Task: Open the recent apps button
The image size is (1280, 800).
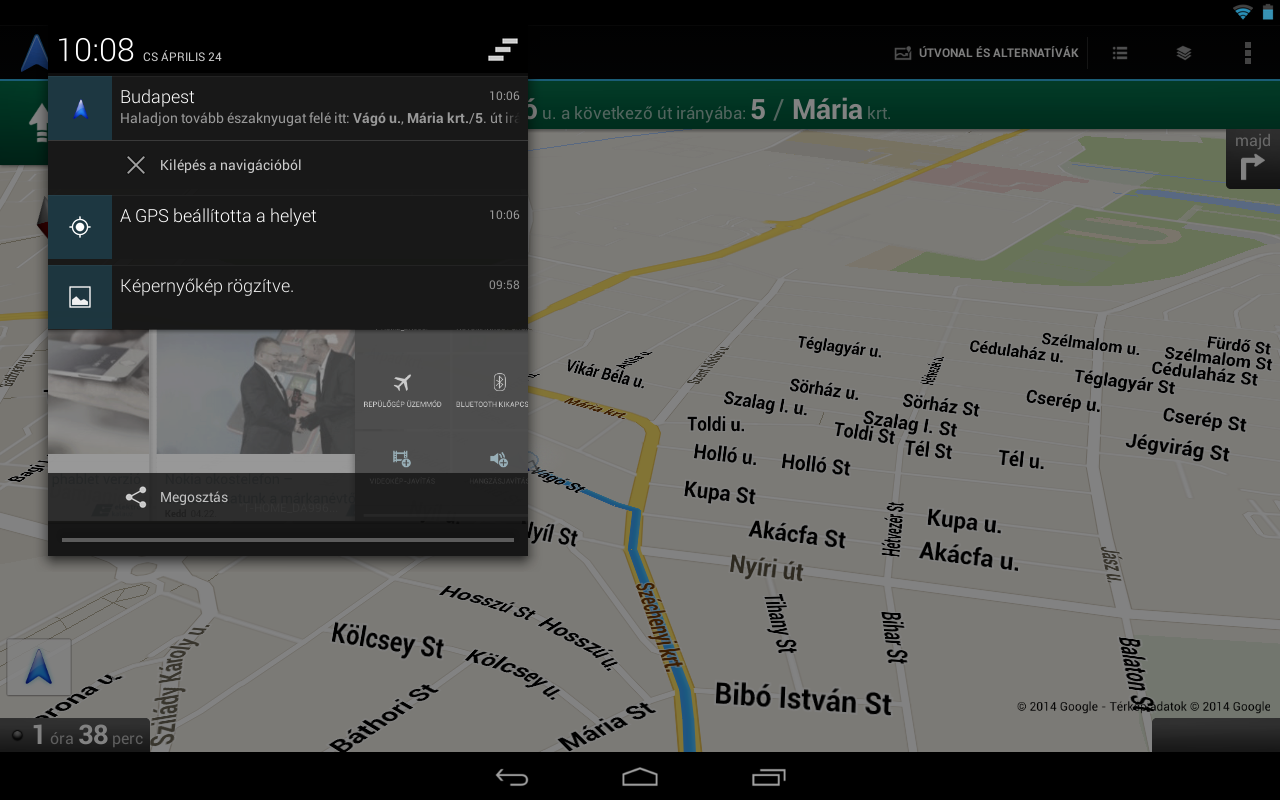Action: [x=769, y=777]
